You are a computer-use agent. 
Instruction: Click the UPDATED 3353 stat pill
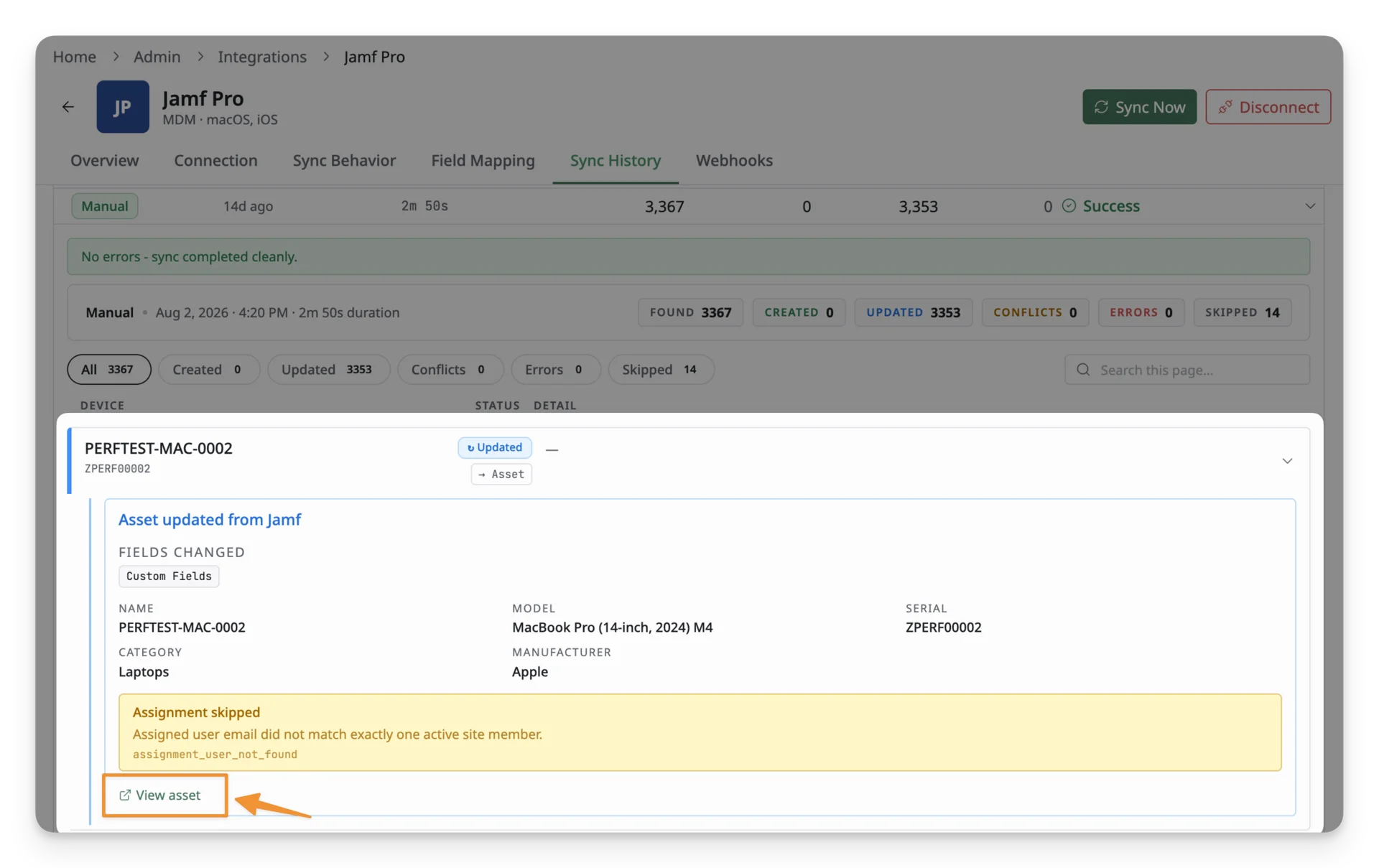click(913, 312)
